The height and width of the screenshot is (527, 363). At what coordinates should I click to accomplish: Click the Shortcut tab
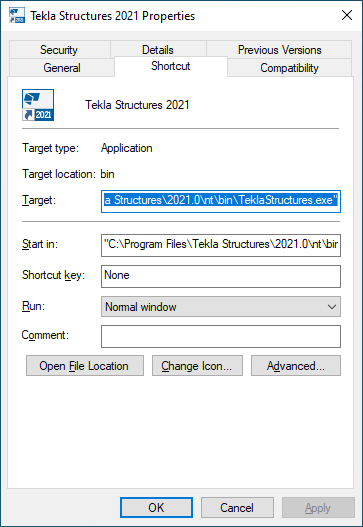(171, 66)
